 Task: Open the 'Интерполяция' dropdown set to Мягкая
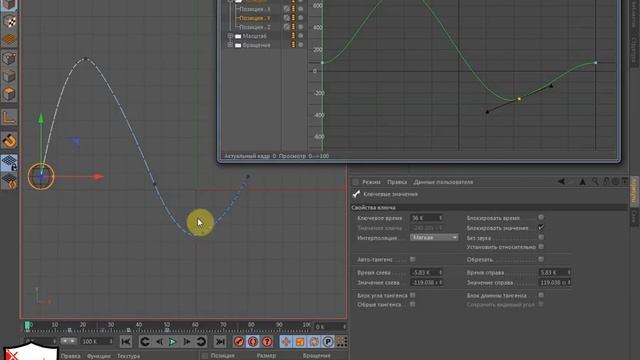(x=434, y=237)
